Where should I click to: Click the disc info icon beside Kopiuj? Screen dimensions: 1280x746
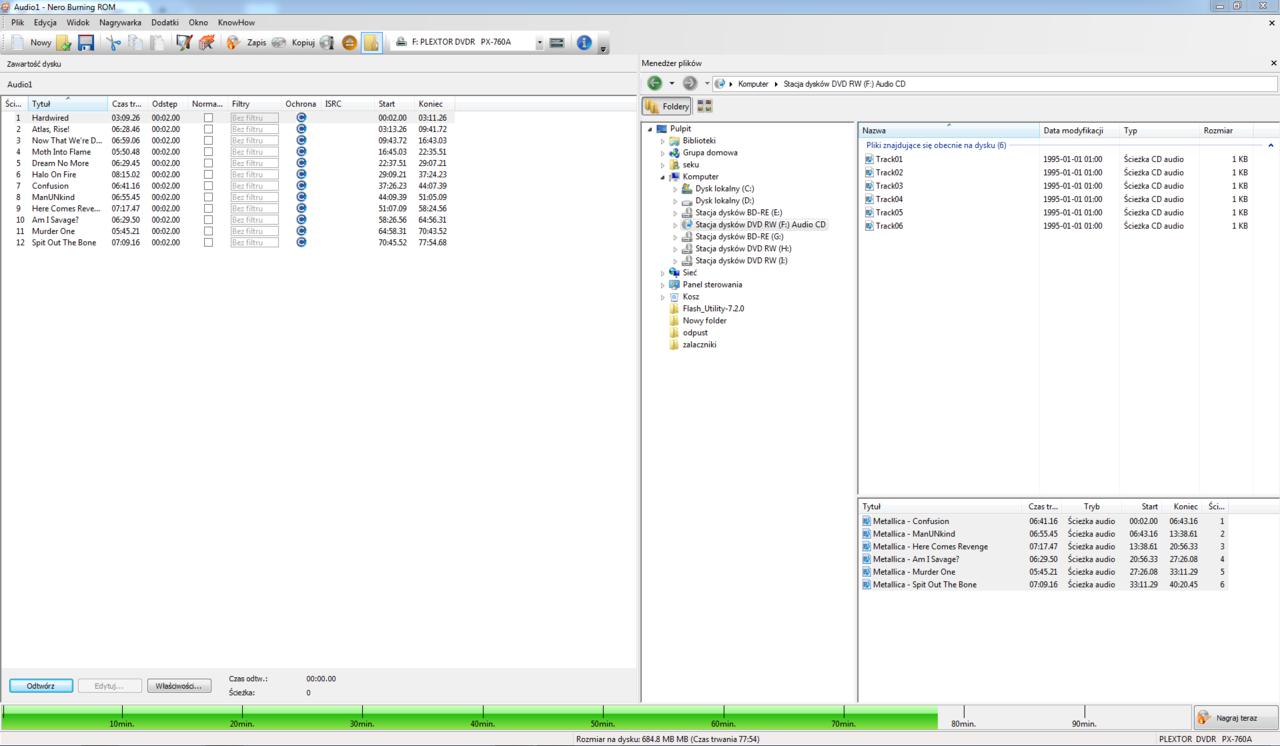pos(327,43)
